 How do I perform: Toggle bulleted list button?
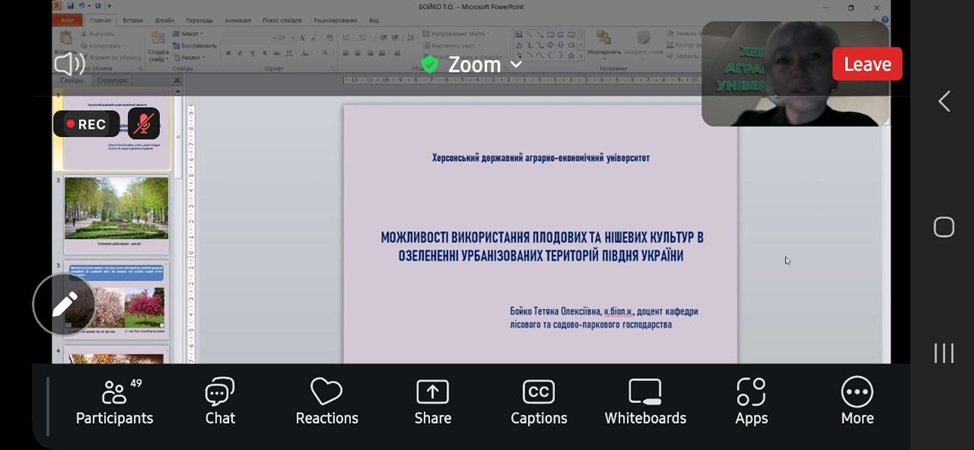tap(347, 38)
